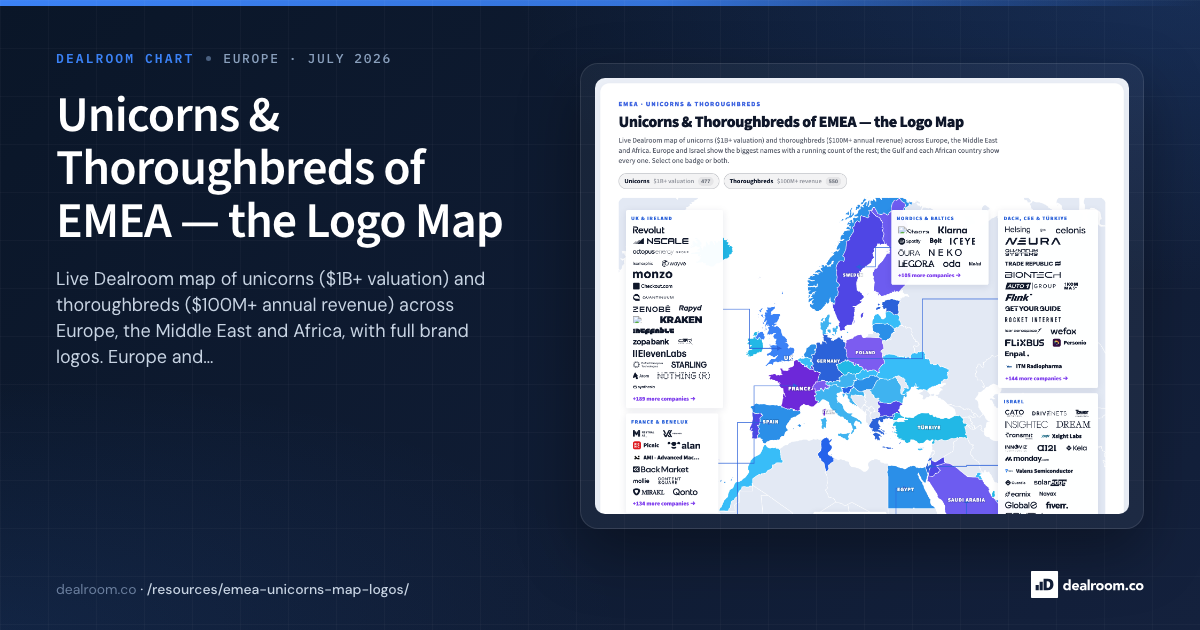The height and width of the screenshot is (630, 1200).
Task: Click the Revolut logo in UK & Ireland
Action: 648,230
